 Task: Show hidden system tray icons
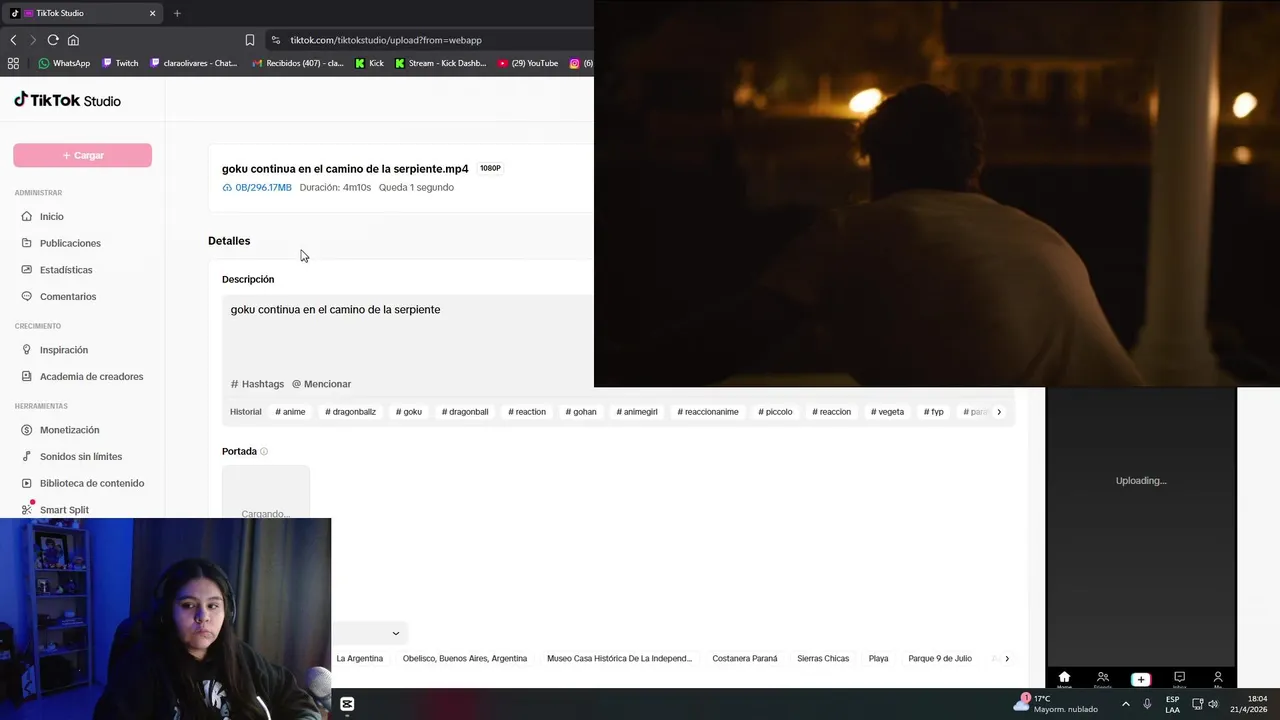1126,704
